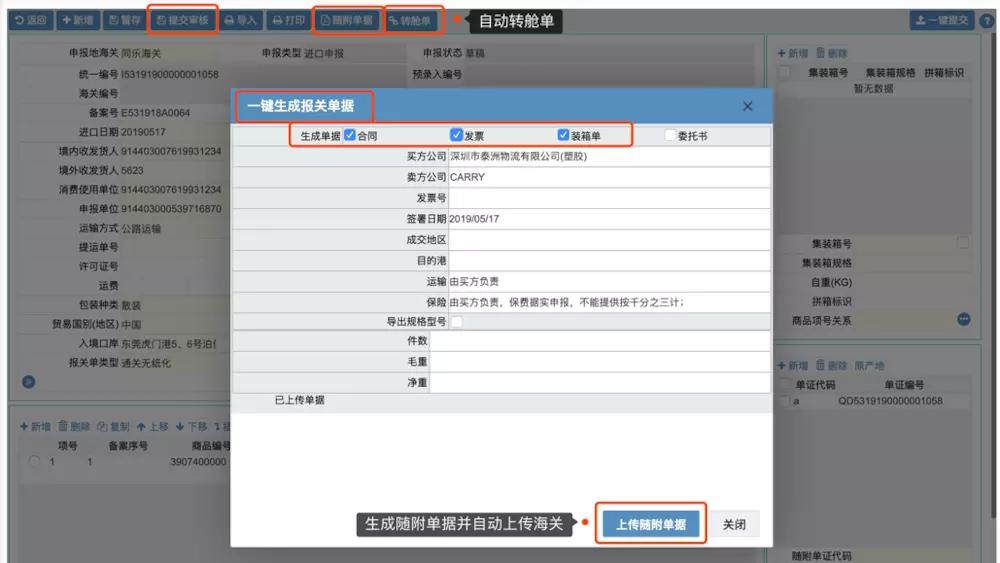Click the 商品编号 value 3907400000
The image size is (1000, 563).
(x=198, y=462)
